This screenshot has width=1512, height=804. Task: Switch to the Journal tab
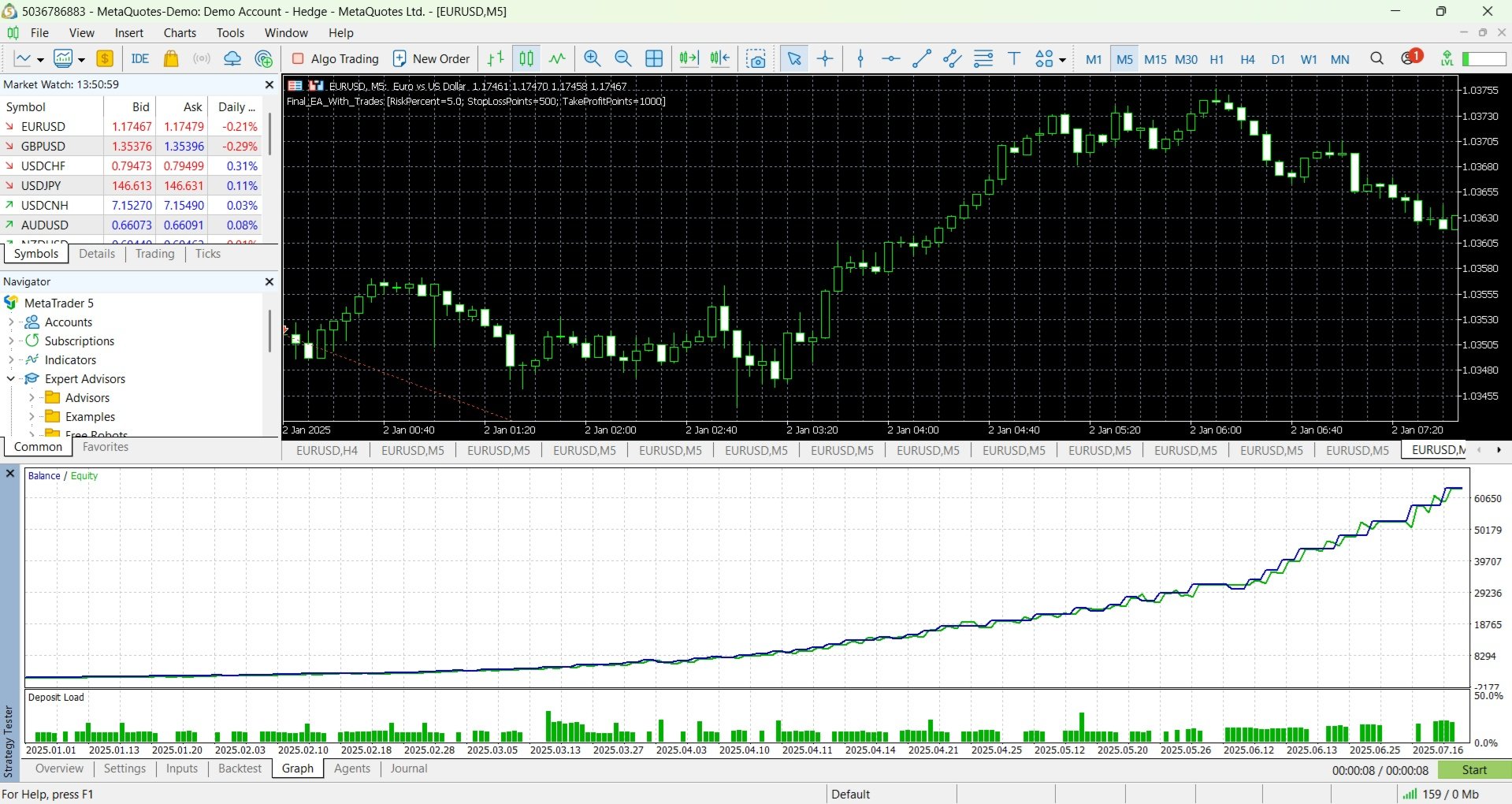coord(409,769)
